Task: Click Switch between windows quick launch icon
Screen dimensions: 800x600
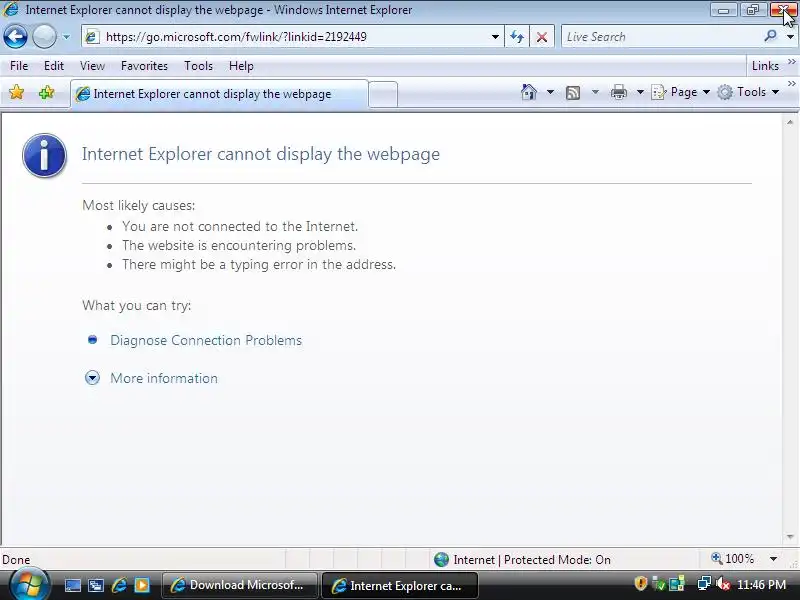Action: pos(96,585)
